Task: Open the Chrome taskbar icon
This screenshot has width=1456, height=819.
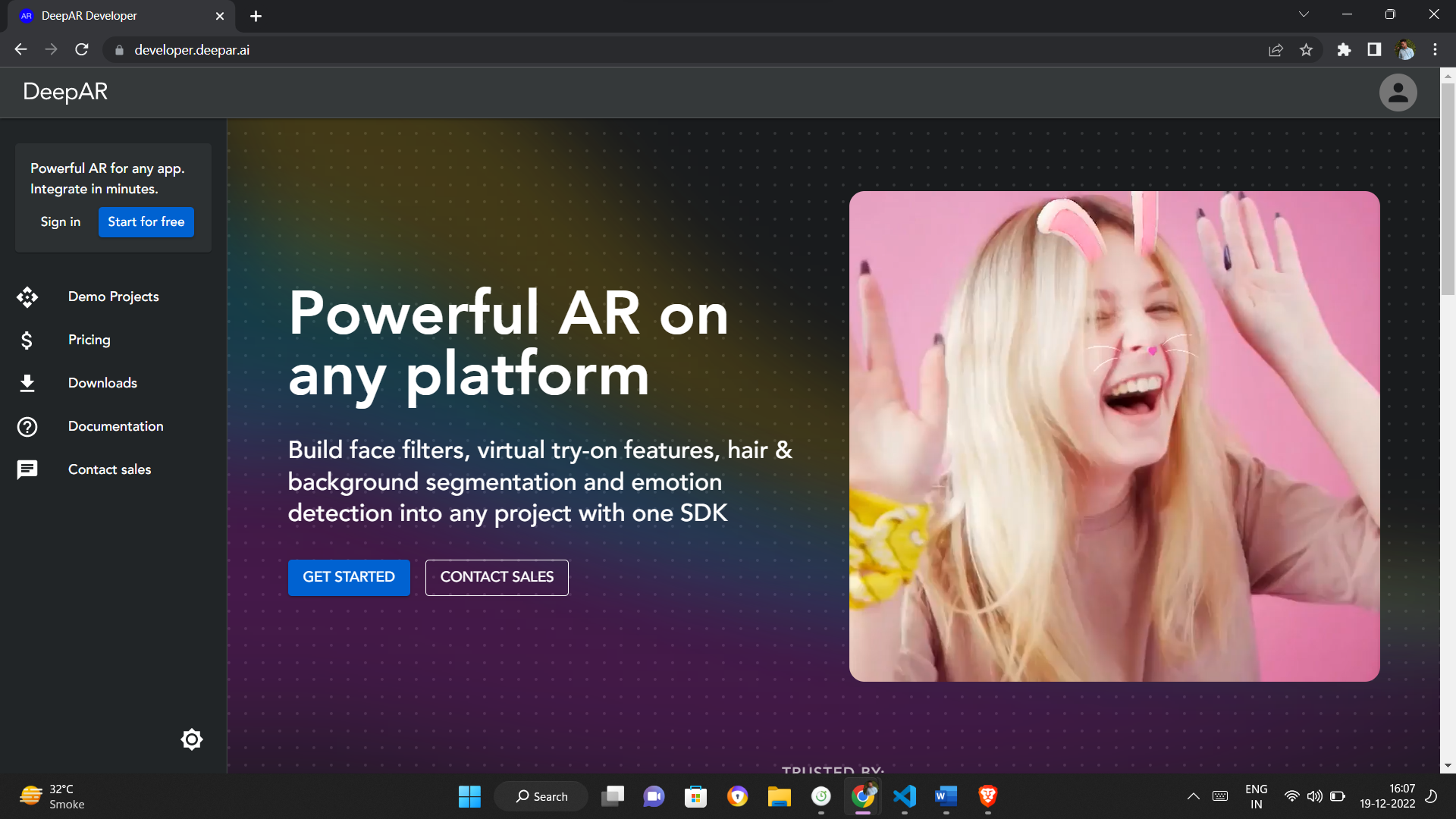Action: tap(863, 796)
